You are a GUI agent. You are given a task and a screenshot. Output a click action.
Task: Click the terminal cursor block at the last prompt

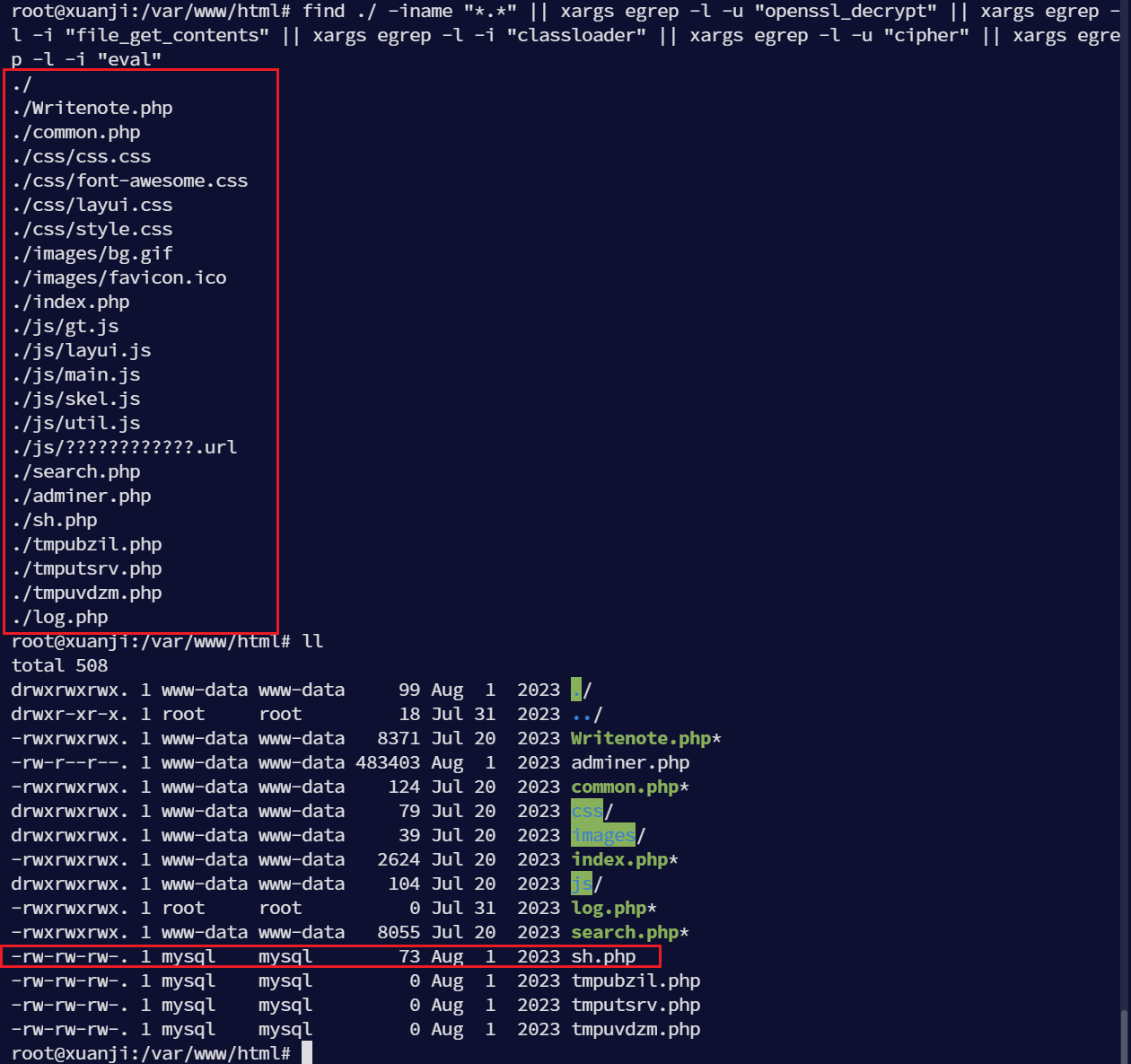coord(307,1053)
